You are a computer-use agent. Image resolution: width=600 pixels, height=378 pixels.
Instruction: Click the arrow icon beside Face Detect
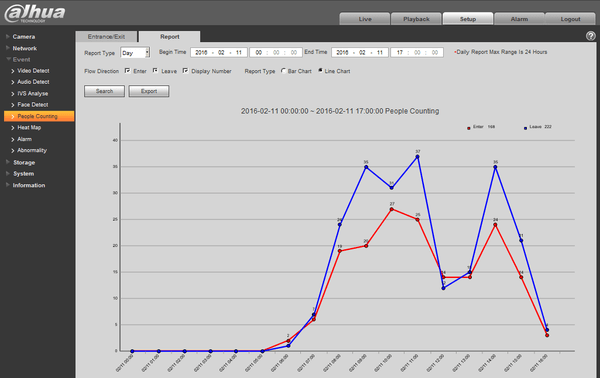click(x=13, y=105)
